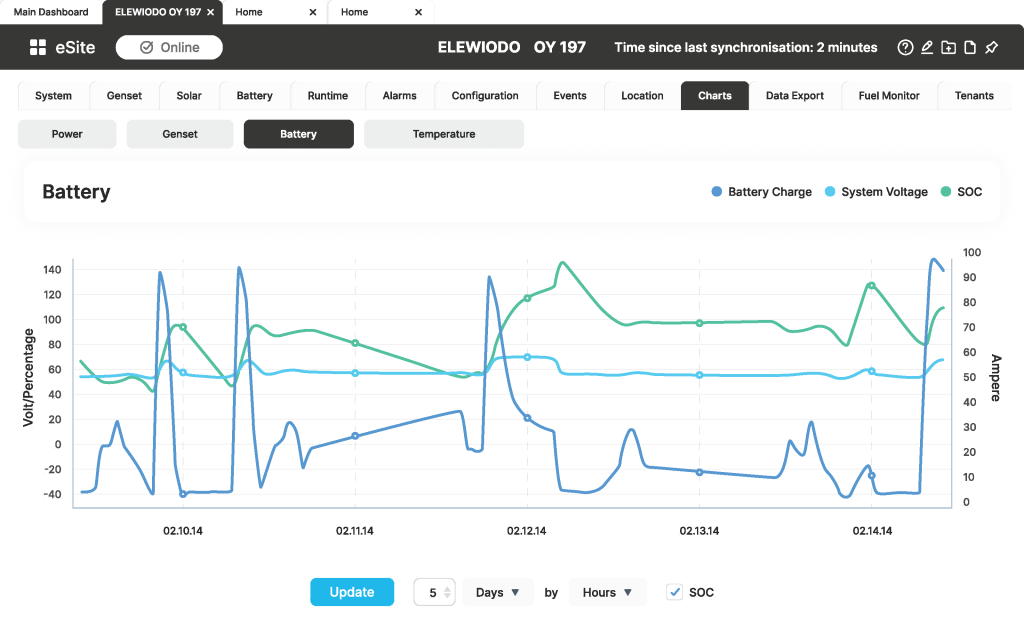Close the ELEWIODO OY 197 browser tab
Viewport: 1024px width, 640px height.
click(210, 12)
